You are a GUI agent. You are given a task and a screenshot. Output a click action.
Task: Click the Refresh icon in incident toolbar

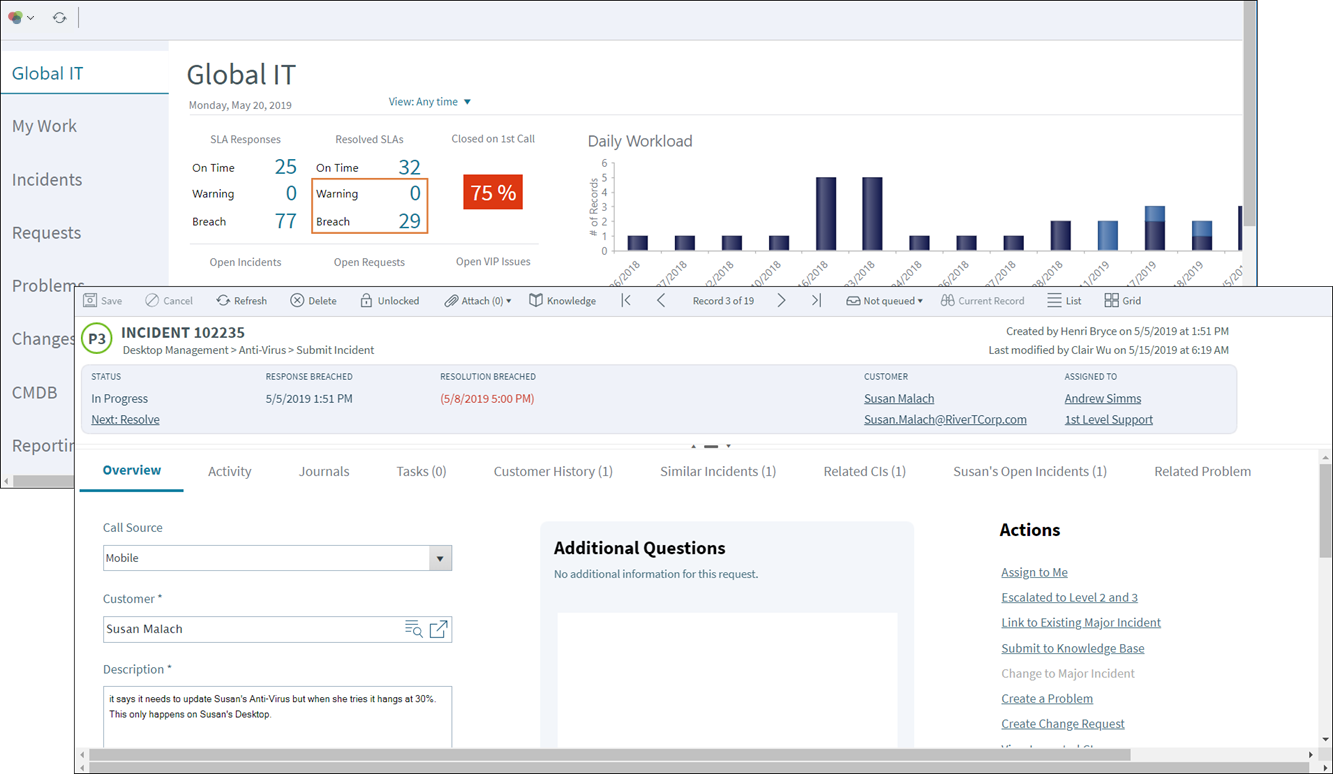223,301
